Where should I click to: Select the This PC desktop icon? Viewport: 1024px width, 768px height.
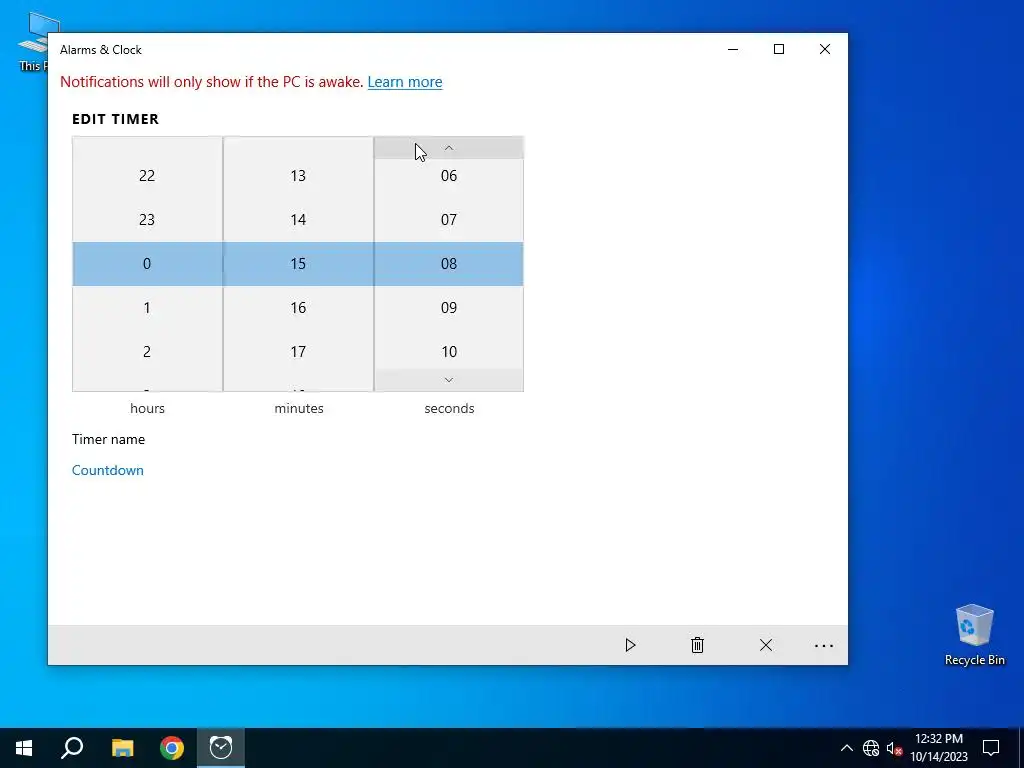[33, 42]
